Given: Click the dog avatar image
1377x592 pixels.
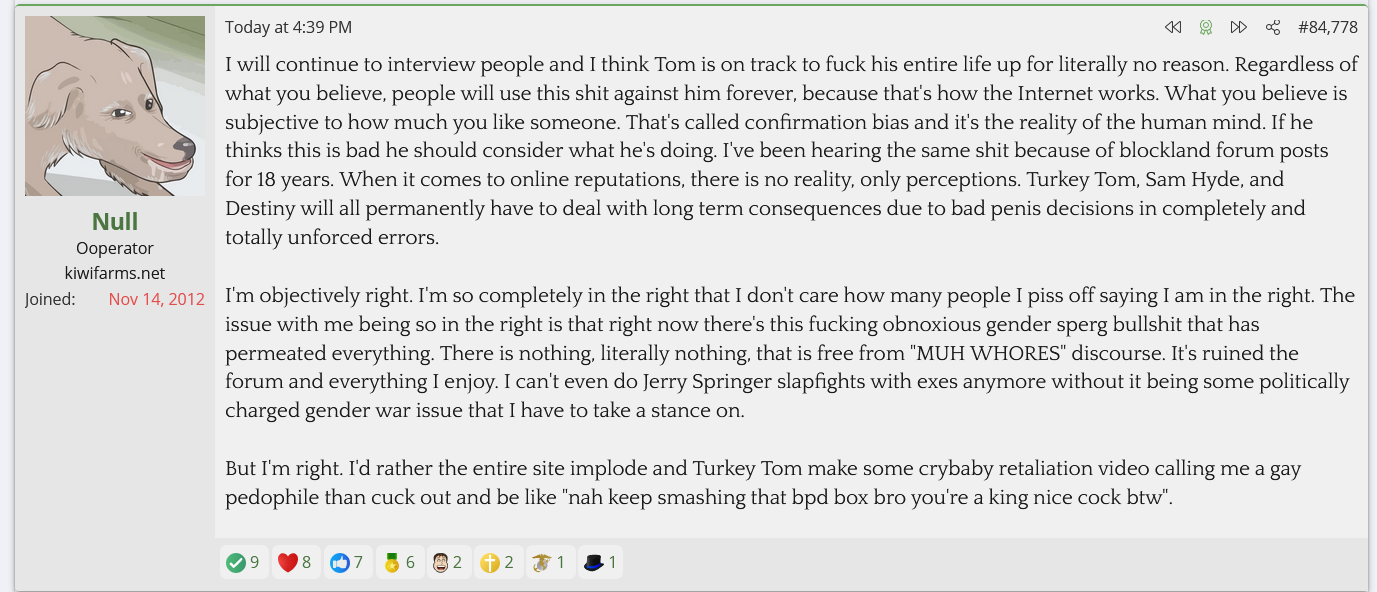Looking at the screenshot, I should (115, 106).
